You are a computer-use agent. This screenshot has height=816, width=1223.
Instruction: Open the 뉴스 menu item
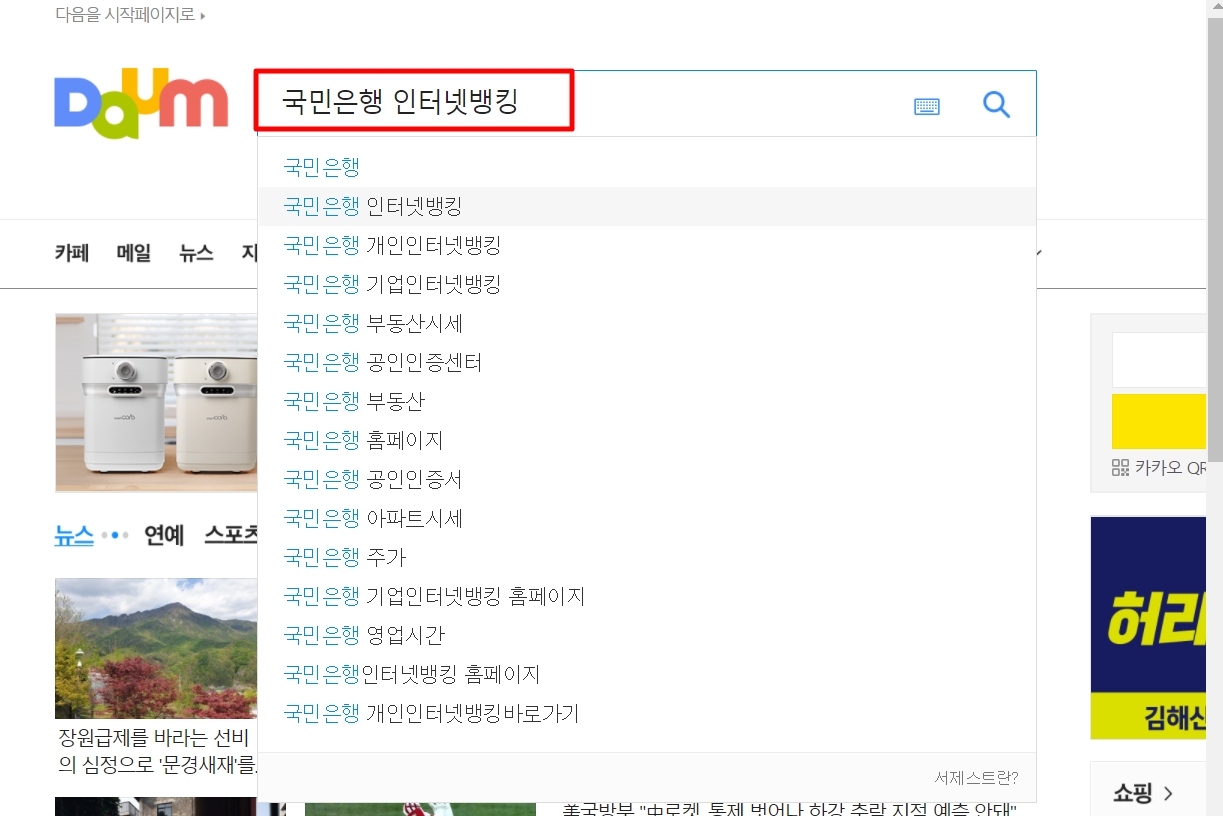click(x=196, y=253)
